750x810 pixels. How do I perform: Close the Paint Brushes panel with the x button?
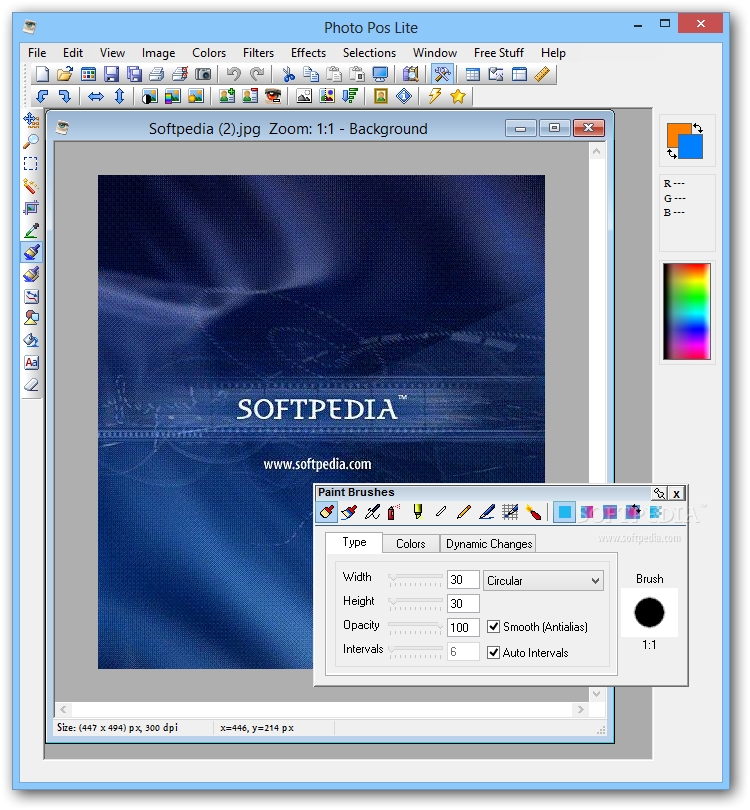click(676, 493)
